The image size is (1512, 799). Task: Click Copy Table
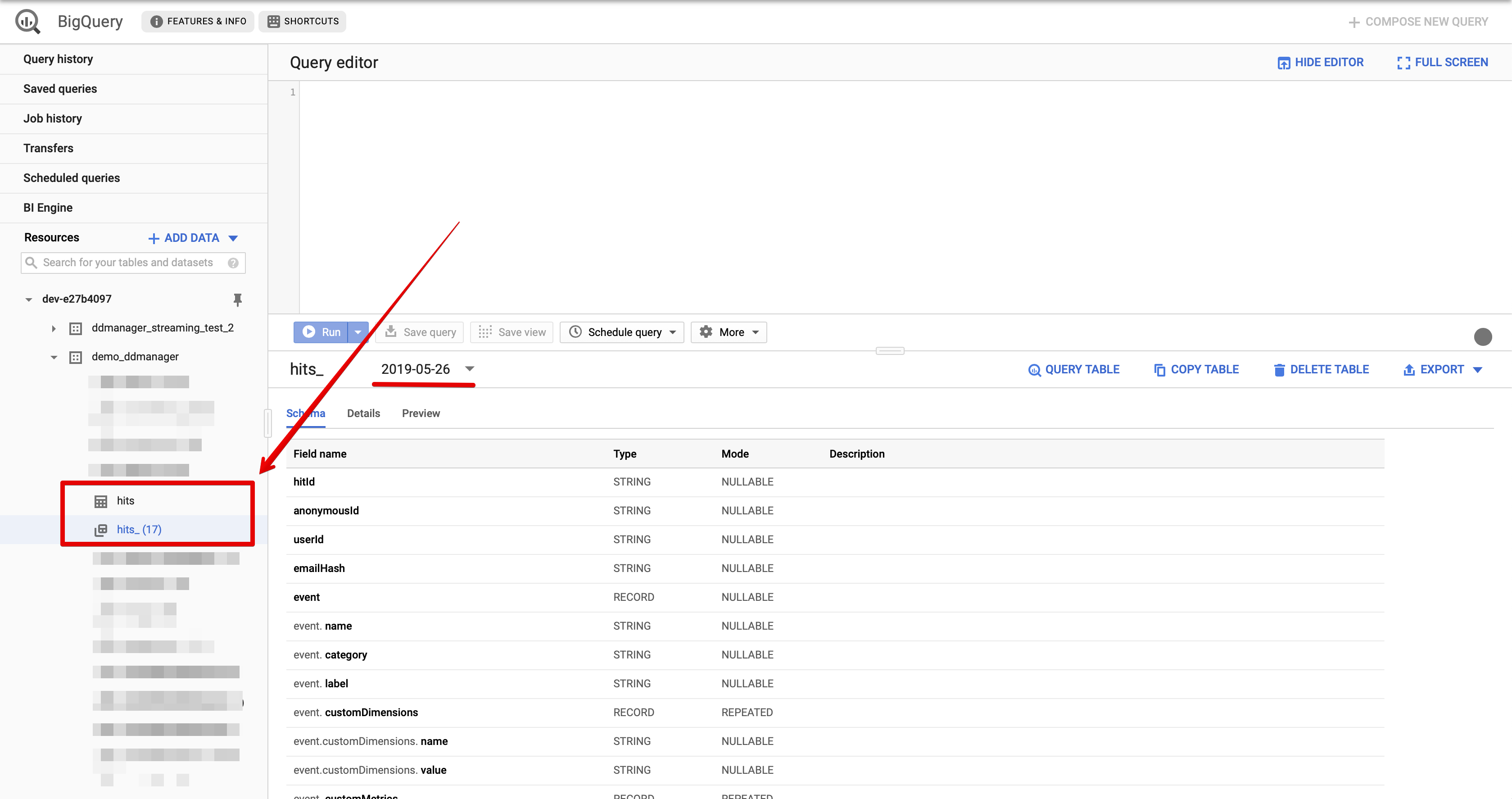1196,370
